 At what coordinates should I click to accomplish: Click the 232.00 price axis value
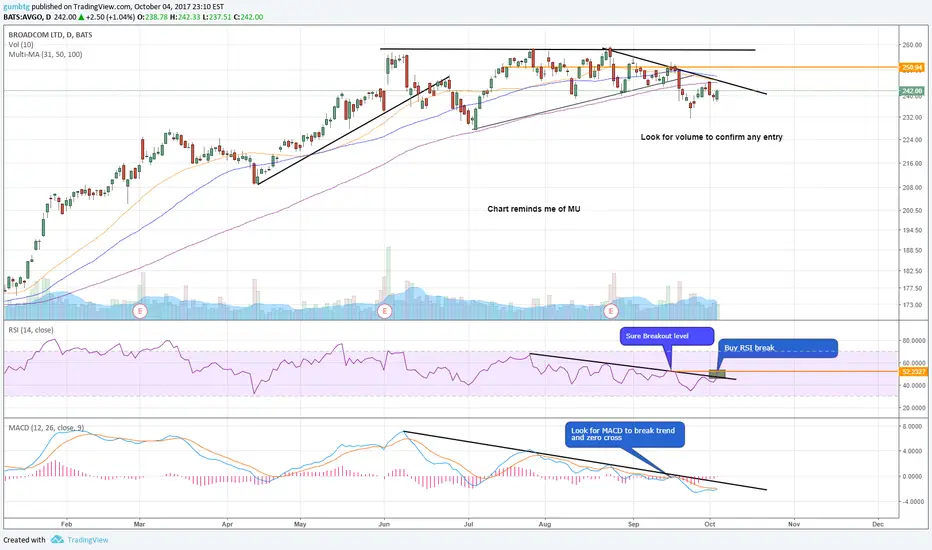click(x=912, y=118)
